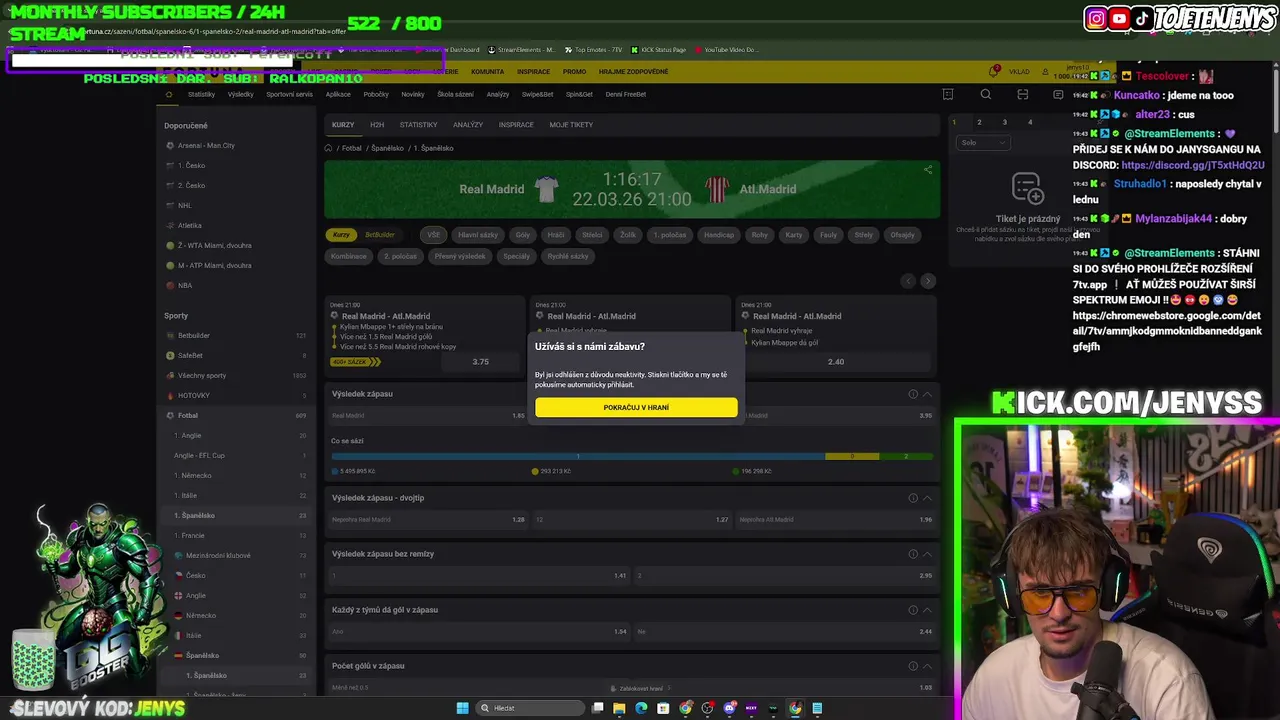Toggle the Kurzy yellow pill

tap(341, 235)
